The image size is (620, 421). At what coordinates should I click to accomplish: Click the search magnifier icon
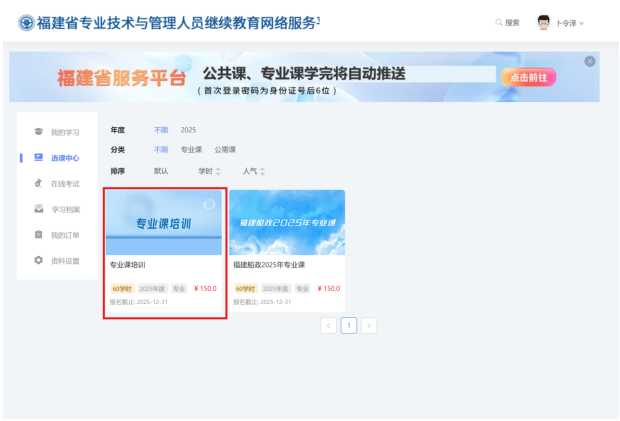coord(499,22)
